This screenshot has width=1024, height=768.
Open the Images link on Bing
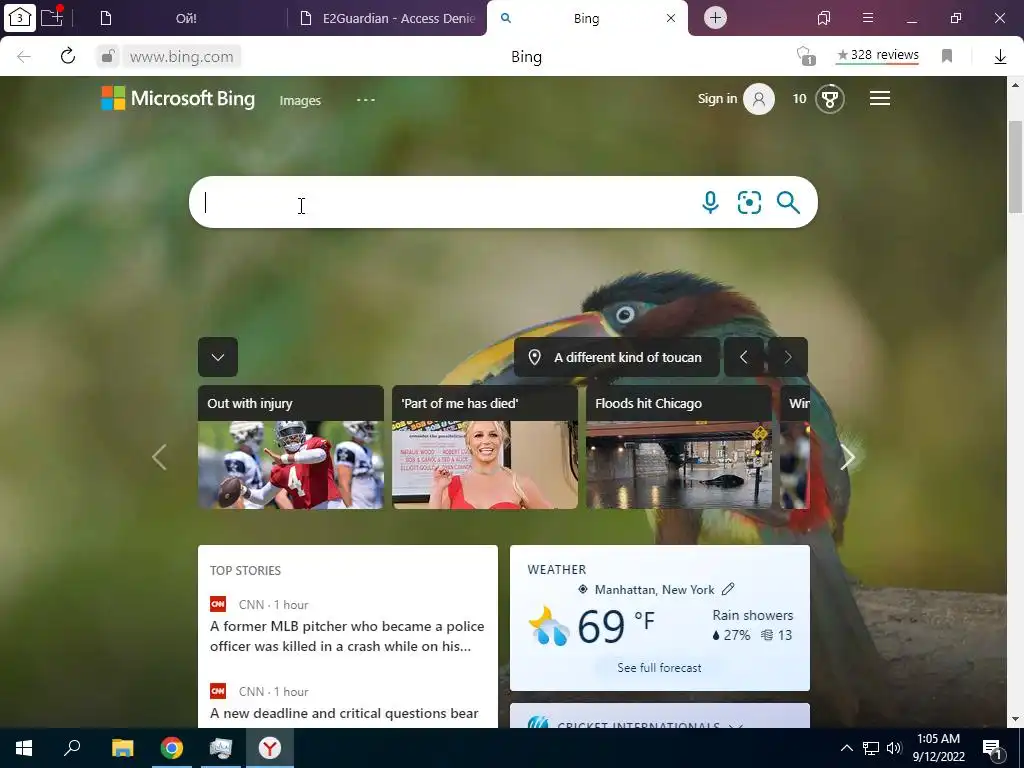coord(300,101)
